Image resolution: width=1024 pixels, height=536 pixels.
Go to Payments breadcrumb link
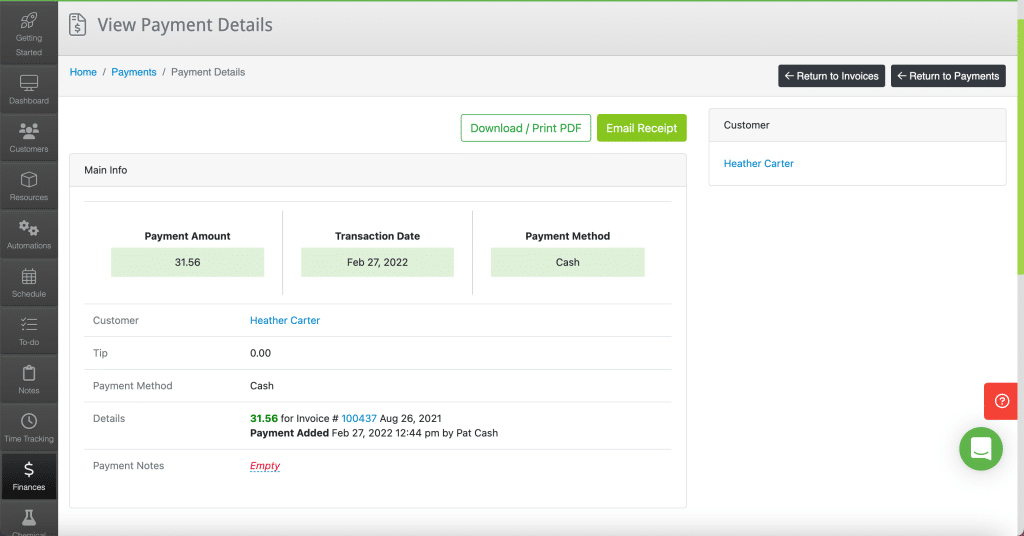[x=134, y=72]
